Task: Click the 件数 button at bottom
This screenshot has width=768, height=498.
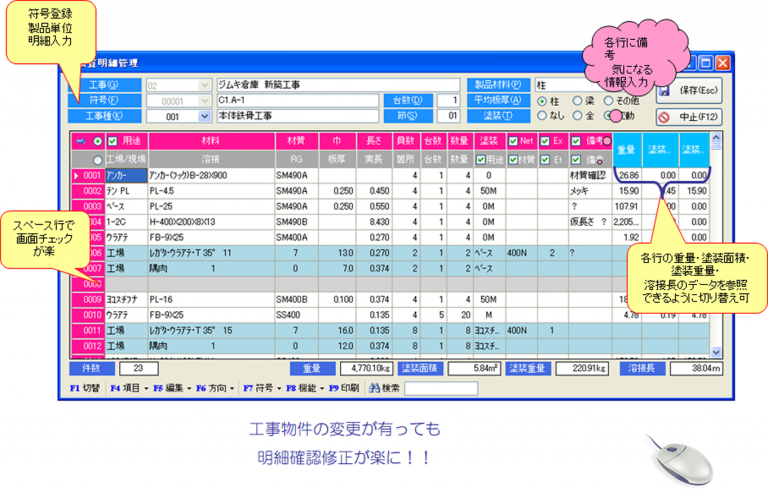Action: [x=91, y=368]
